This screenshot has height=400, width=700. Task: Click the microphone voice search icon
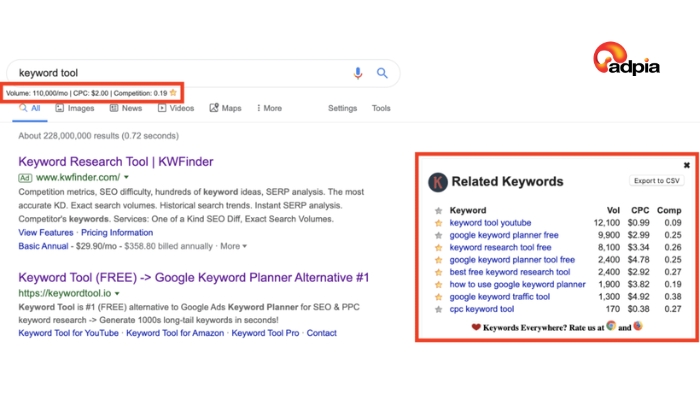coord(358,73)
